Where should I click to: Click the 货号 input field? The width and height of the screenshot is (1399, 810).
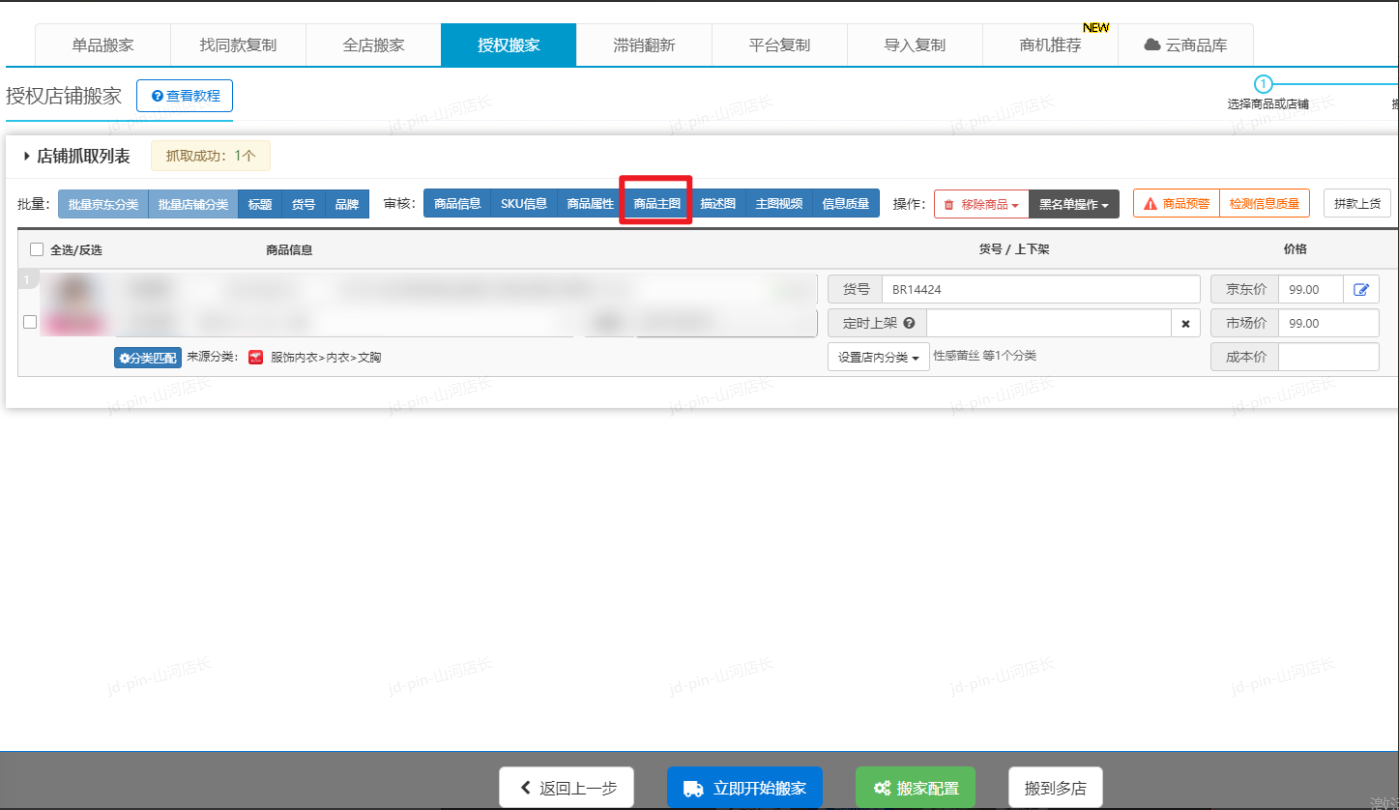coord(1040,290)
